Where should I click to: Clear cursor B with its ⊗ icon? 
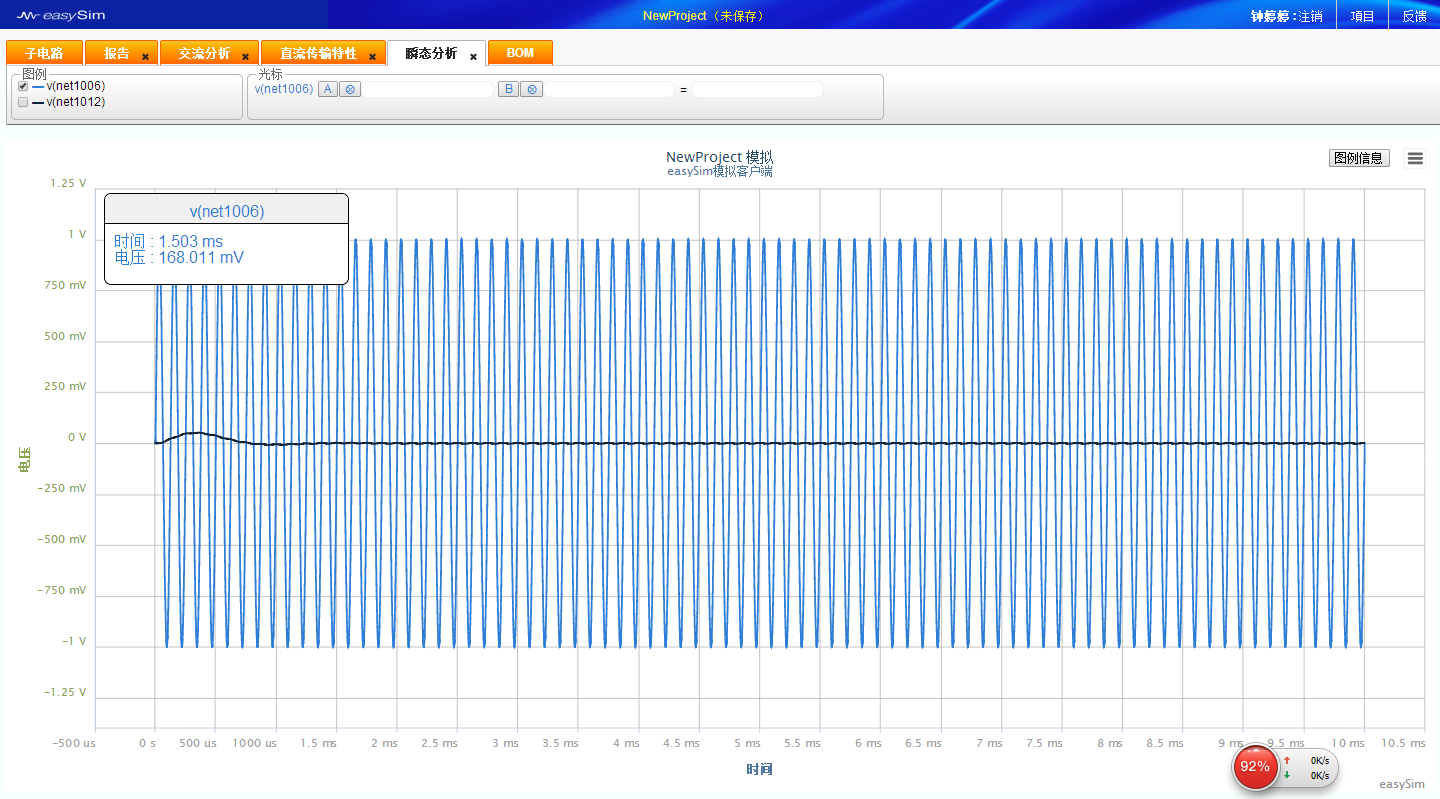532,90
